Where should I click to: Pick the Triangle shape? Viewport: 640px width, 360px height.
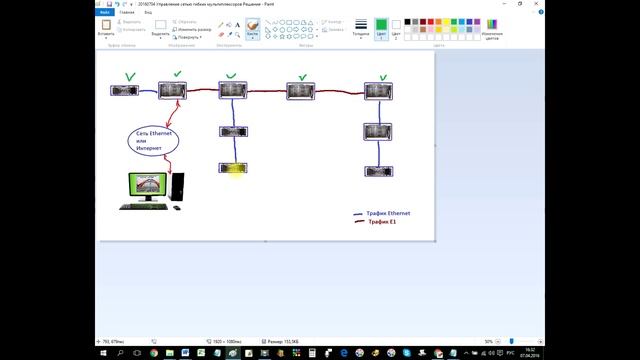click(311, 22)
